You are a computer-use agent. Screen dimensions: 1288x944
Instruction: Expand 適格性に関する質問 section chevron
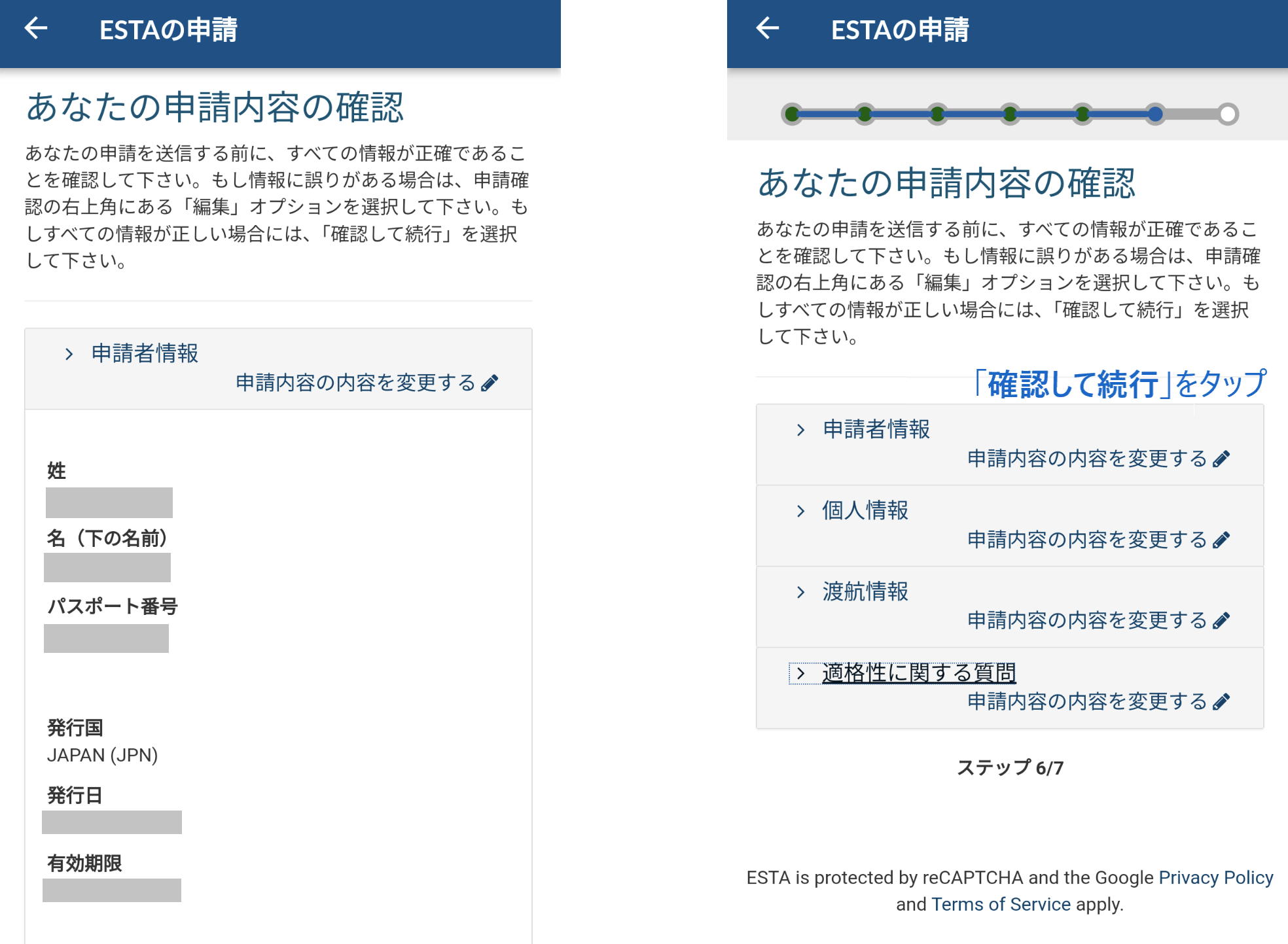(800, 673)
